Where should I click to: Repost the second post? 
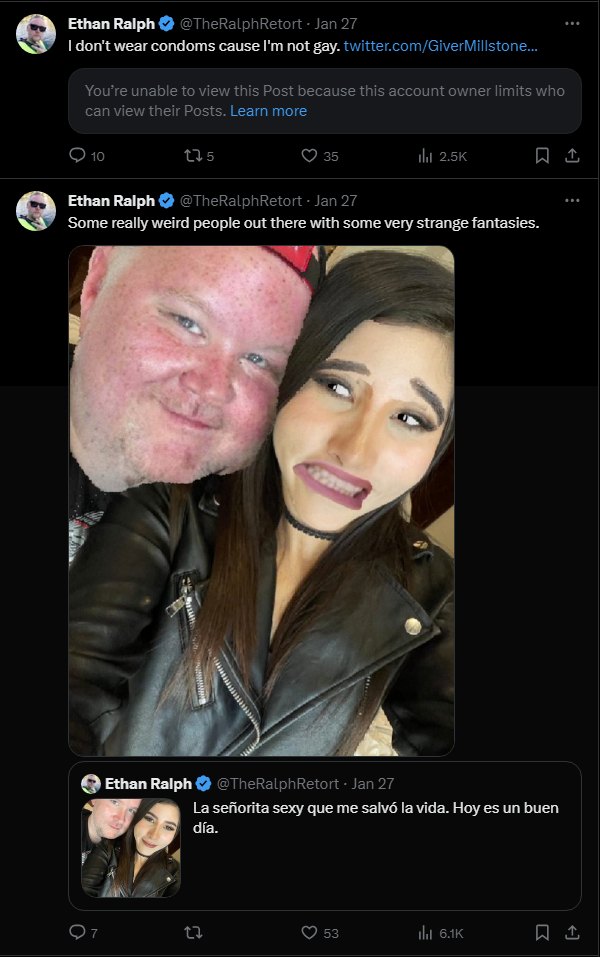[x=193, y=932]
